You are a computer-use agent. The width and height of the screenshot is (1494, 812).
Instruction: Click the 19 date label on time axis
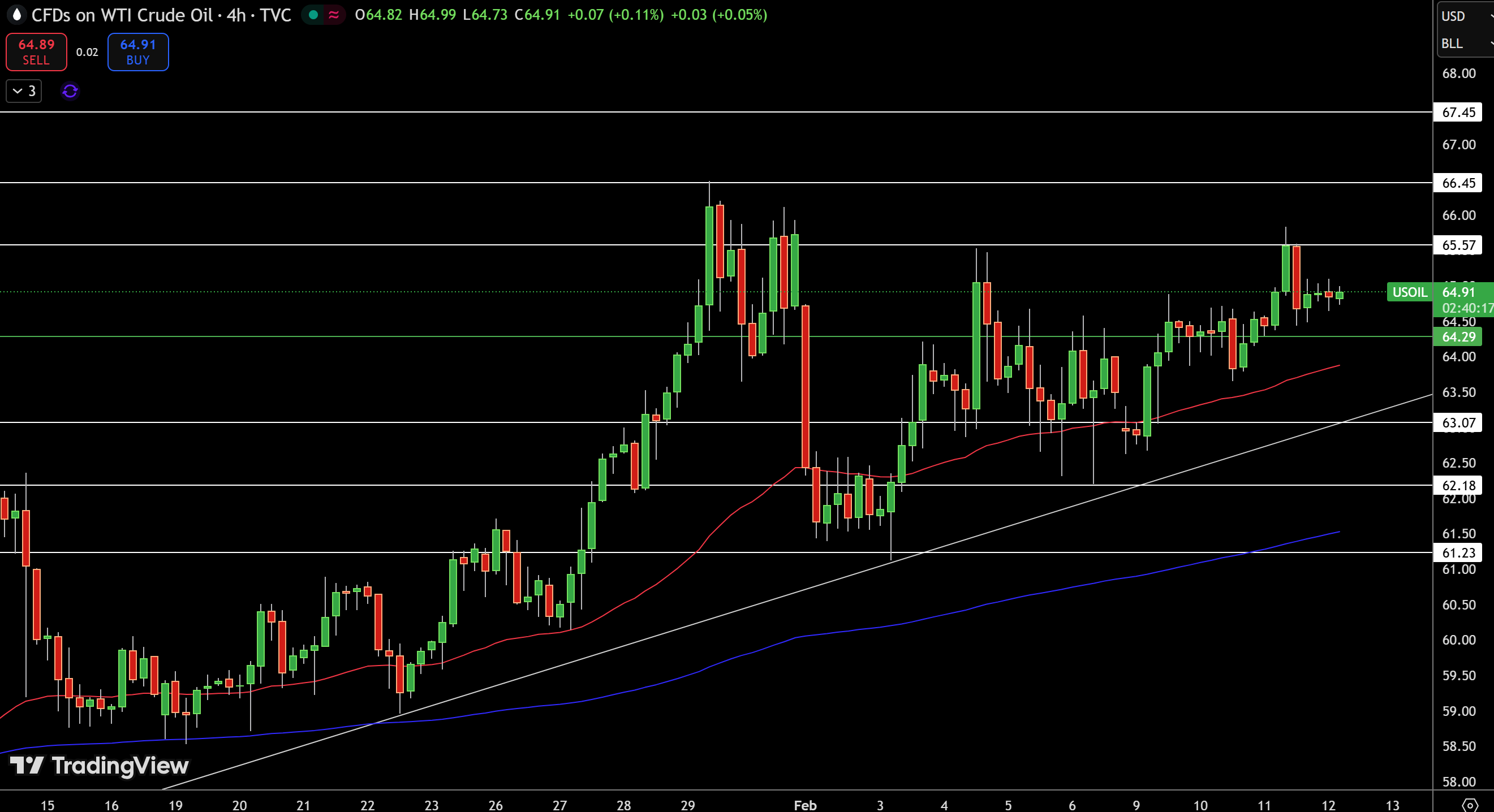click(175, 805)
